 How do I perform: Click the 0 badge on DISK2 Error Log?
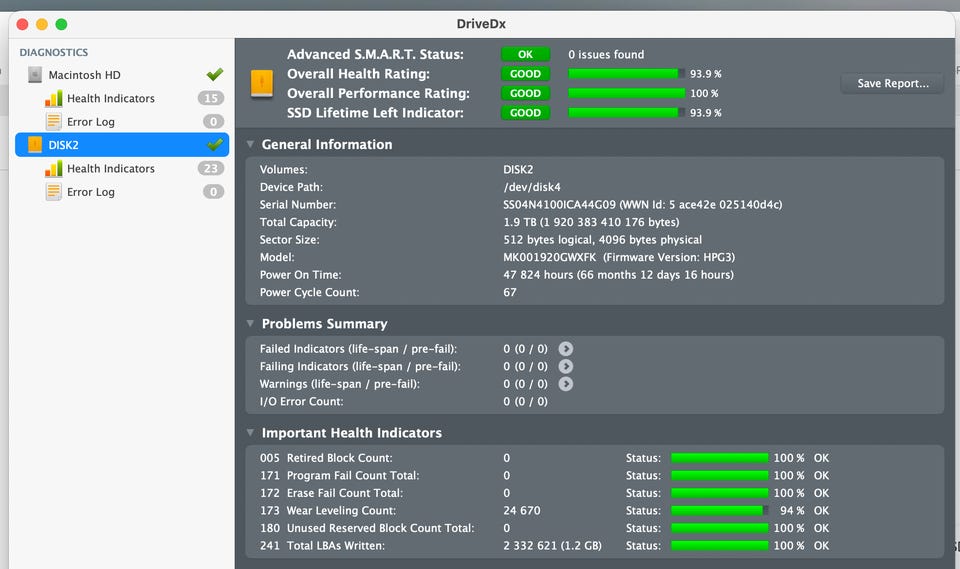(x=213, y=192)
